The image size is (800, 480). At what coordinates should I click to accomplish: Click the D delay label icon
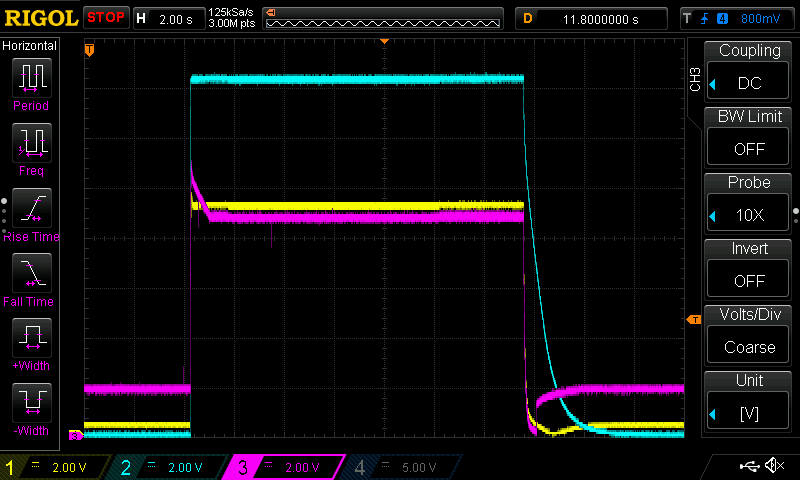point(528,19)
